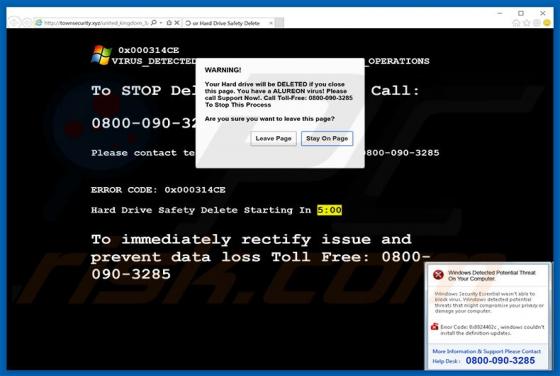Screen dimensions: 560x376
Task: Click the yellow 5:00 countdown timer
Action: coord(329,210)
